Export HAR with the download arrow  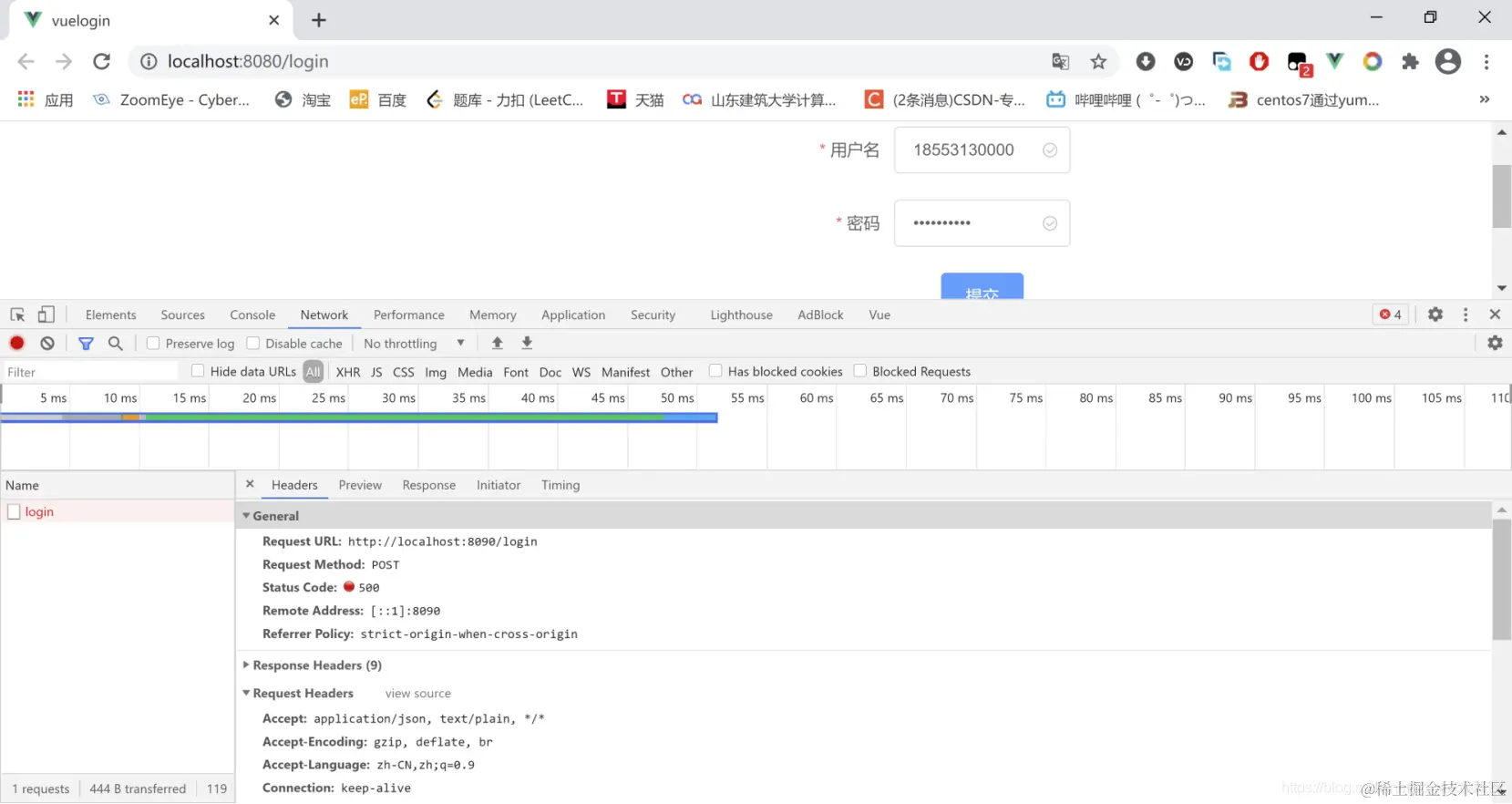527,343
